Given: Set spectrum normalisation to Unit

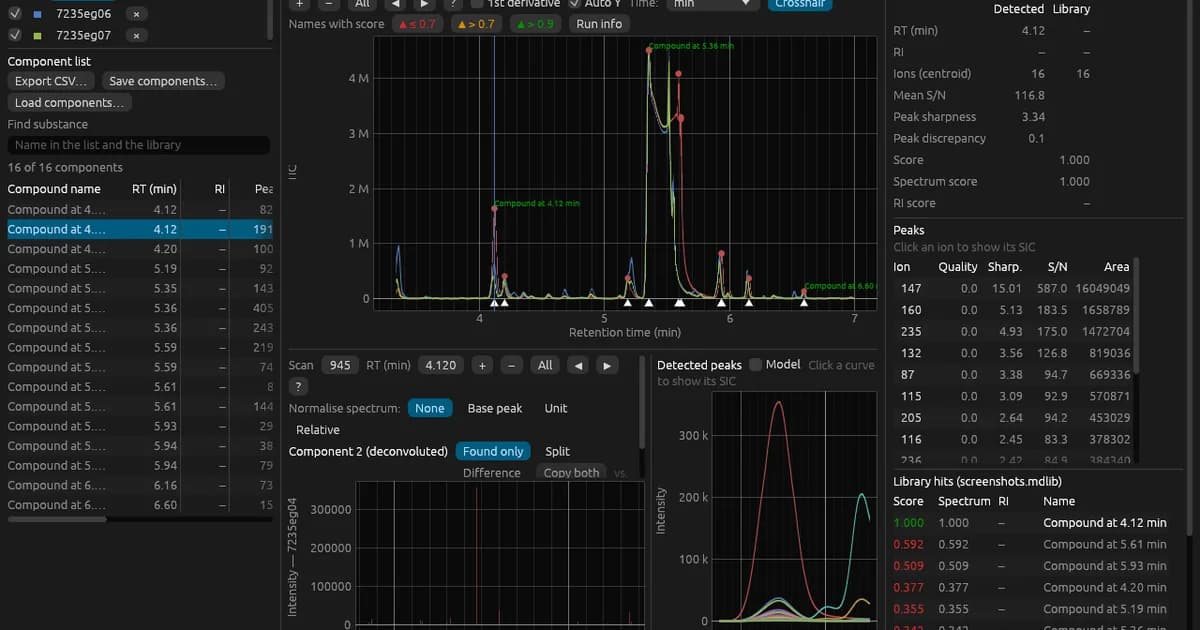Looking at the screenshot, I should tap(556, 408).
